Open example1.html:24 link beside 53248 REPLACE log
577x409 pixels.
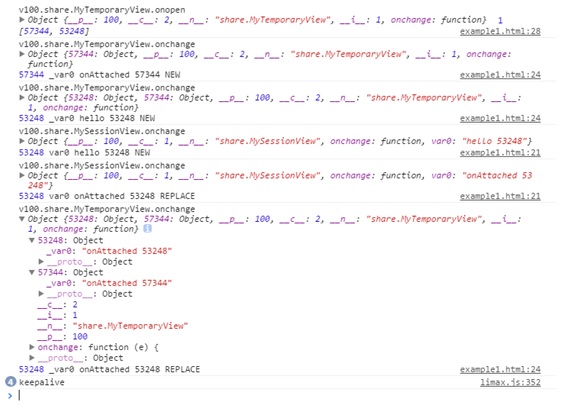pos(500,369)
